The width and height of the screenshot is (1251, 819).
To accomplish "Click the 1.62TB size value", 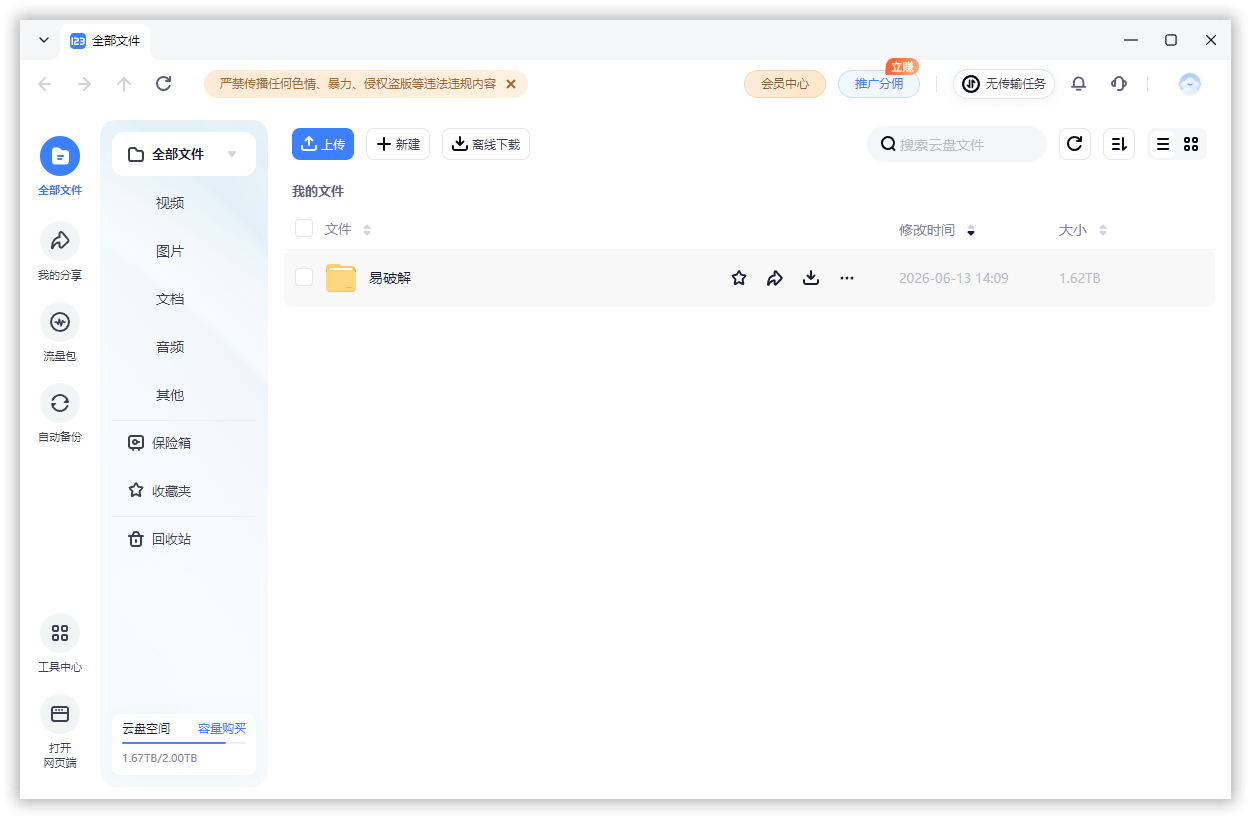I will [x=1080, y=278].
